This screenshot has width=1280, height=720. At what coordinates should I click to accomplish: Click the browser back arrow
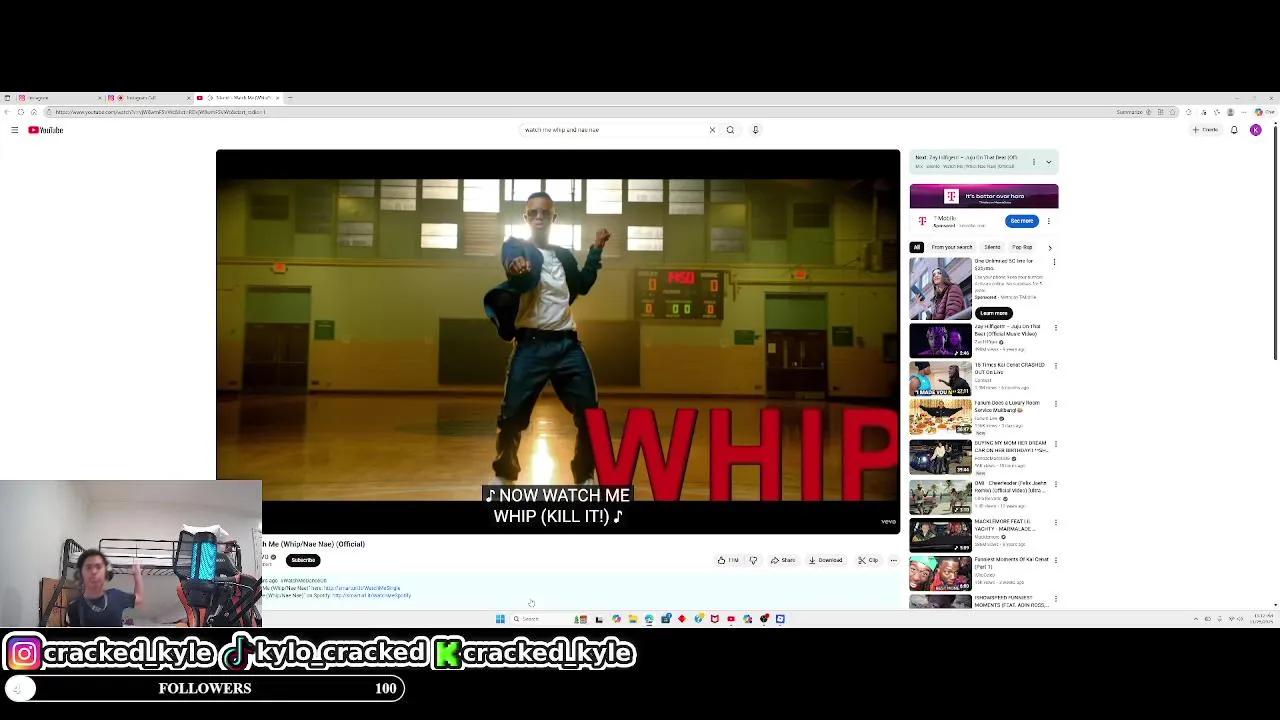[7, 112]
